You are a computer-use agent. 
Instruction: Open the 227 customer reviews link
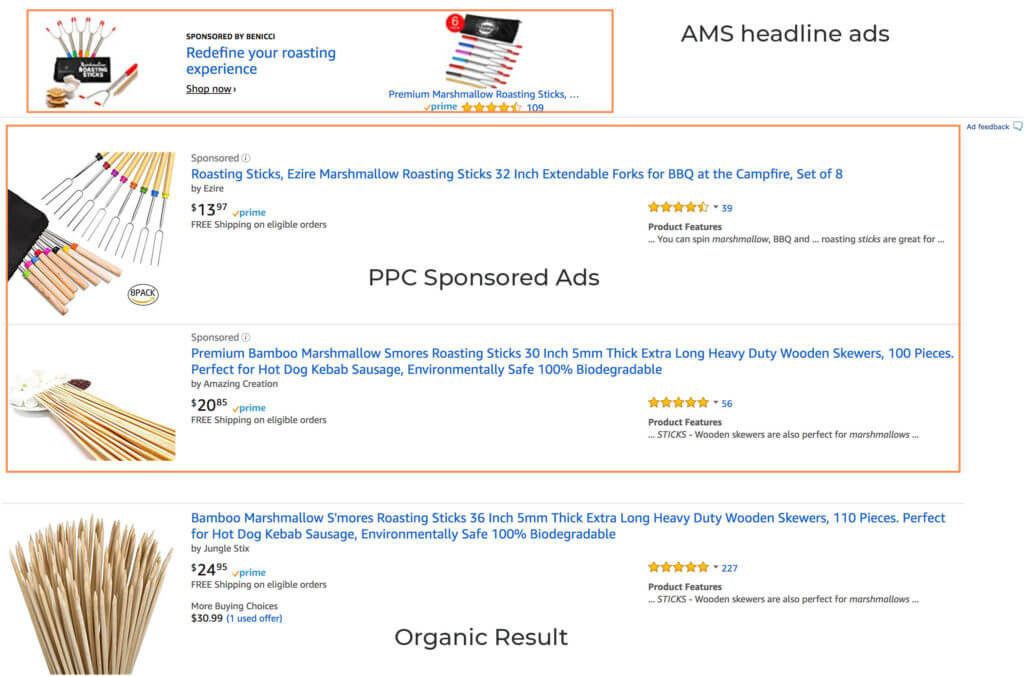(730, 568)
